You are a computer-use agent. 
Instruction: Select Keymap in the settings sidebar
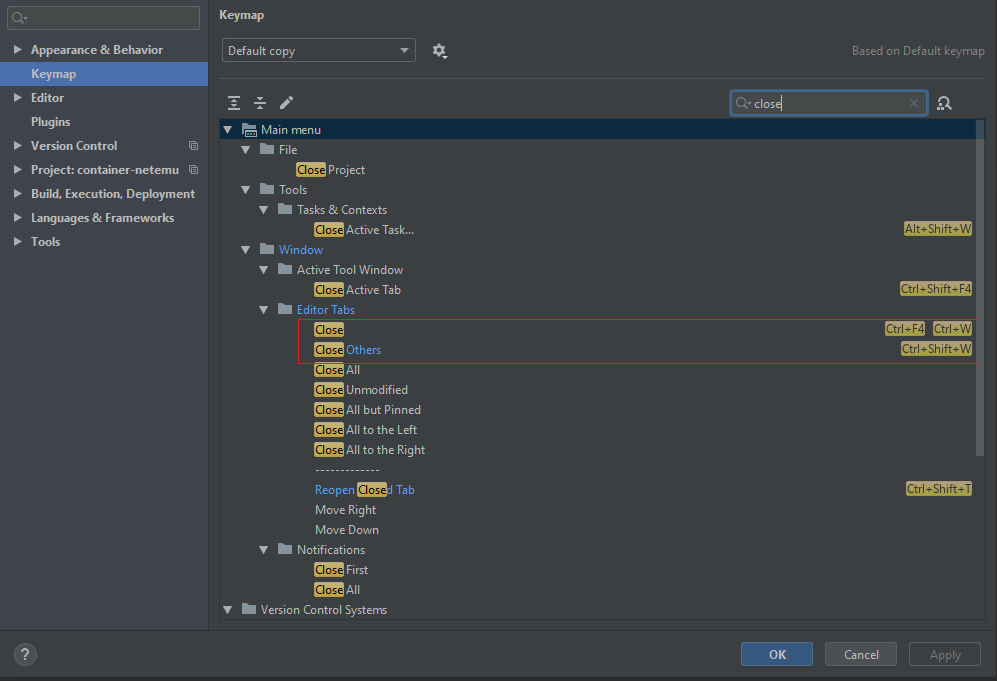pos(53,73)
